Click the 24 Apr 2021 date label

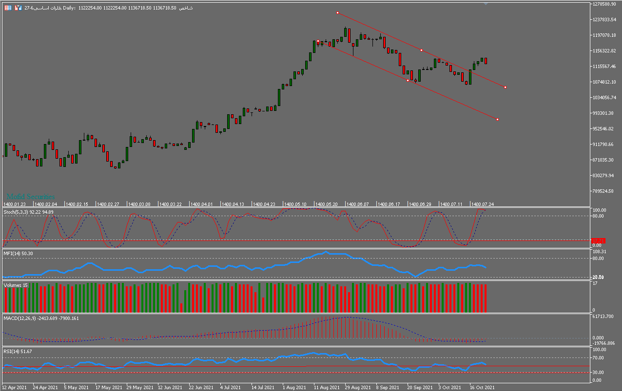(x=45, y=387)
